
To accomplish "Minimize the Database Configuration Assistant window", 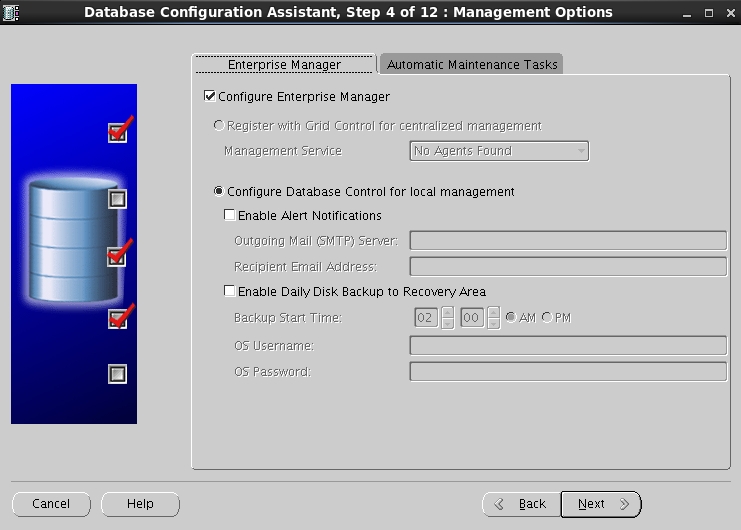I will (687, 13).
